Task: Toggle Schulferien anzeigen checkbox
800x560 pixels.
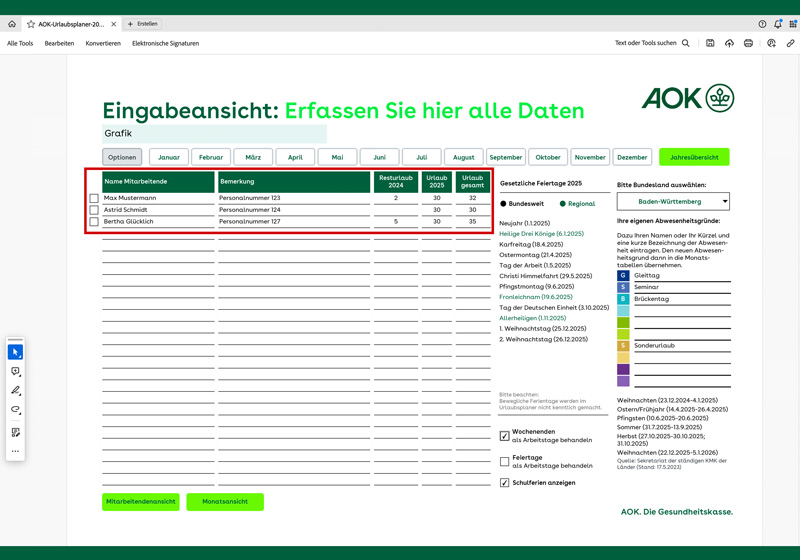Action: (505, 482)
